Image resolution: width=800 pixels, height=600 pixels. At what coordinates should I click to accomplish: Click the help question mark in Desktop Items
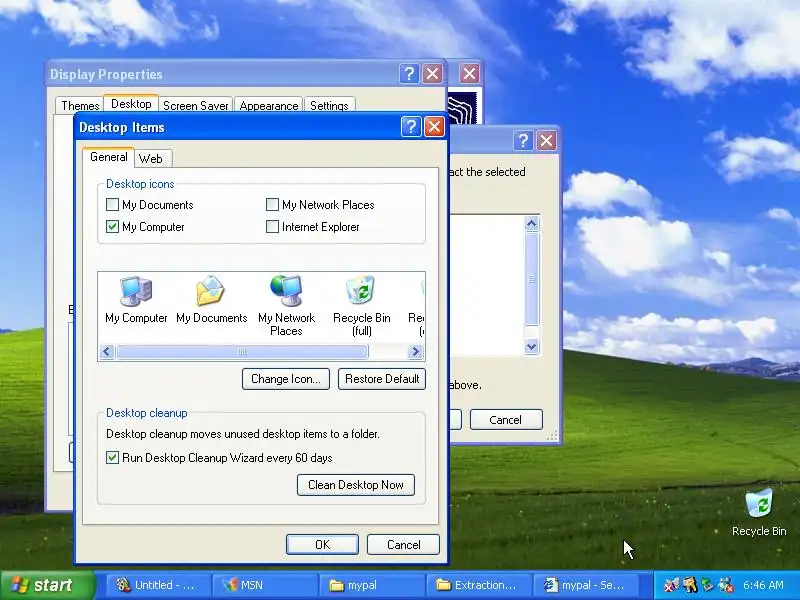coord(411,127)
